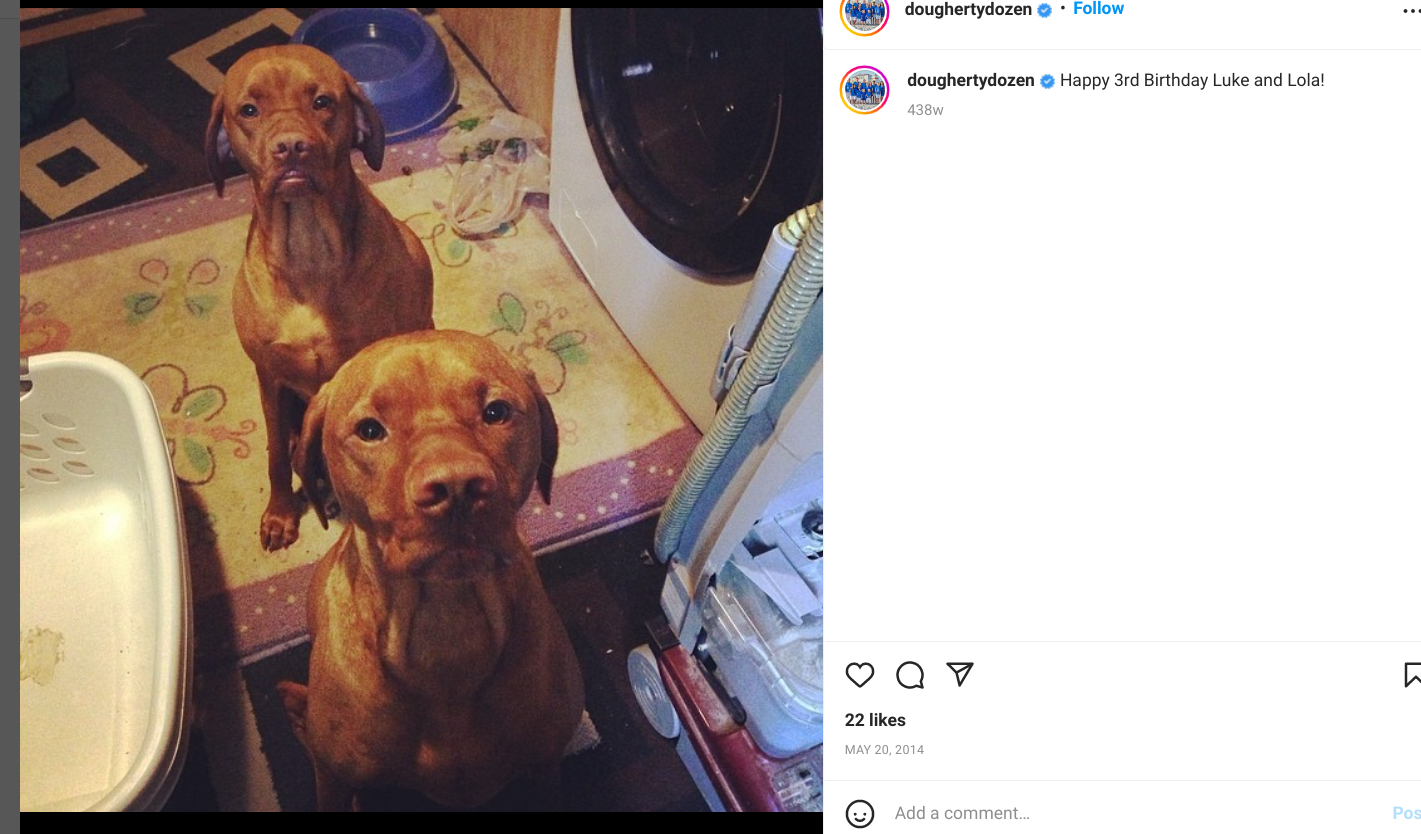
Task: Click the 438w timestamp under the caption
Action: (x=925, y=110)
